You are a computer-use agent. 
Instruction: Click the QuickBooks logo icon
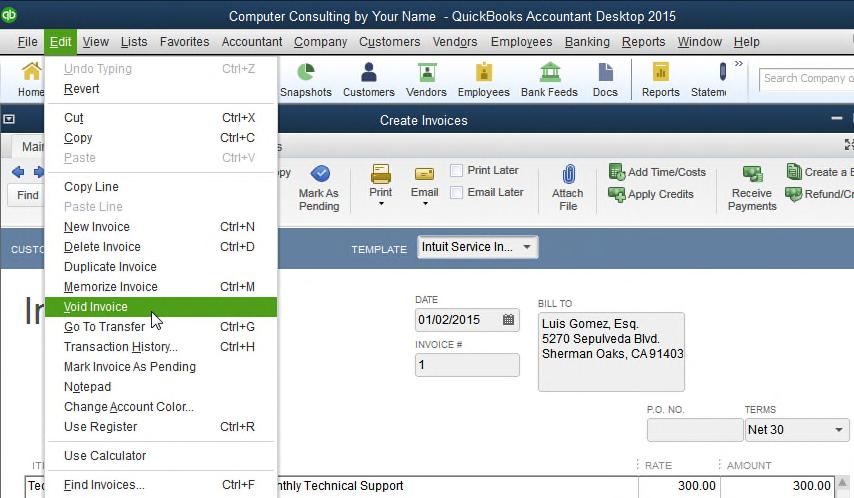click(9, 15)
